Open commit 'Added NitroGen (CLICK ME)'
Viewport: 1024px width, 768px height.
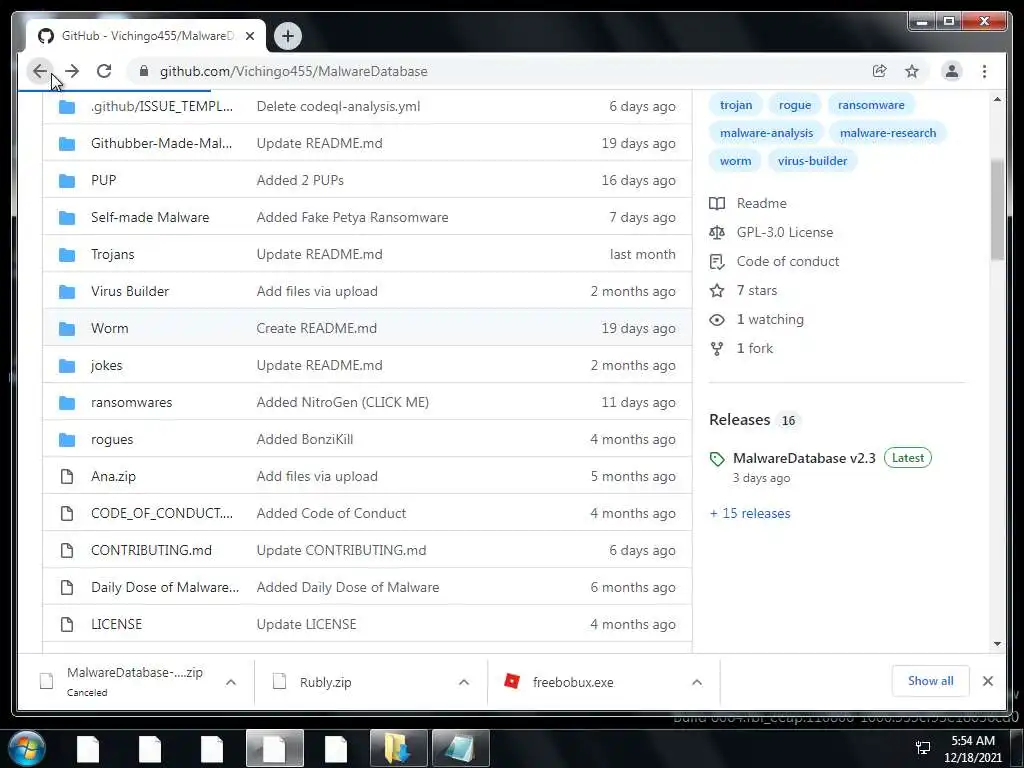coord(342,402)
